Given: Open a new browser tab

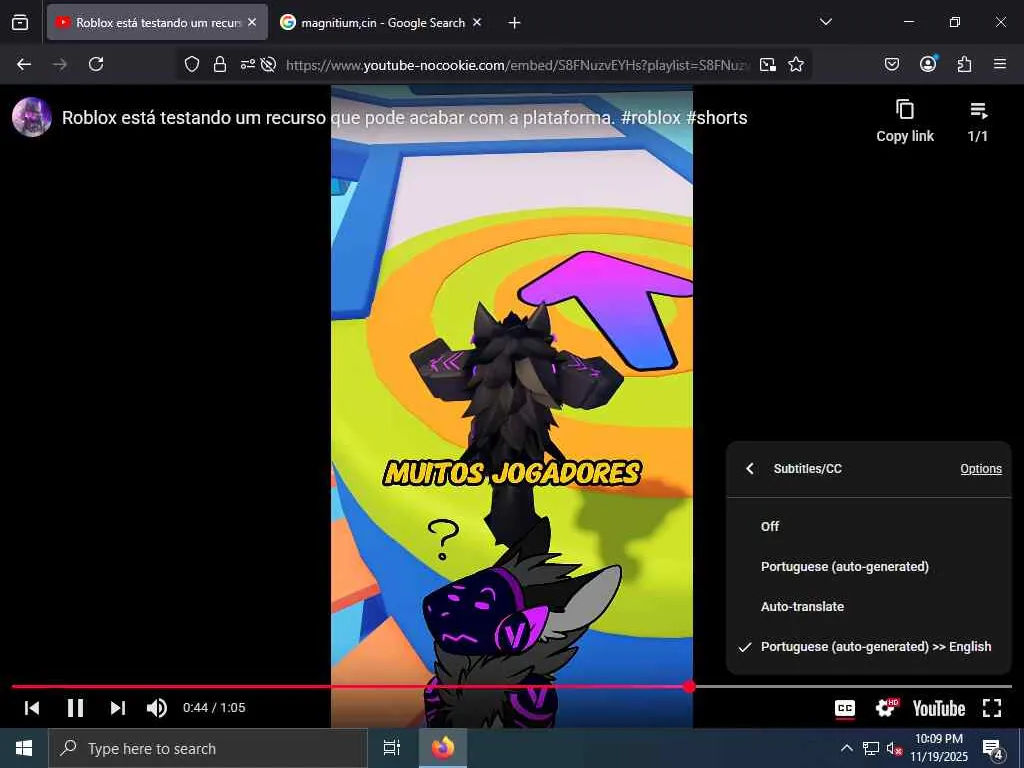Looking at the screenshot, I should coord(515,23).
